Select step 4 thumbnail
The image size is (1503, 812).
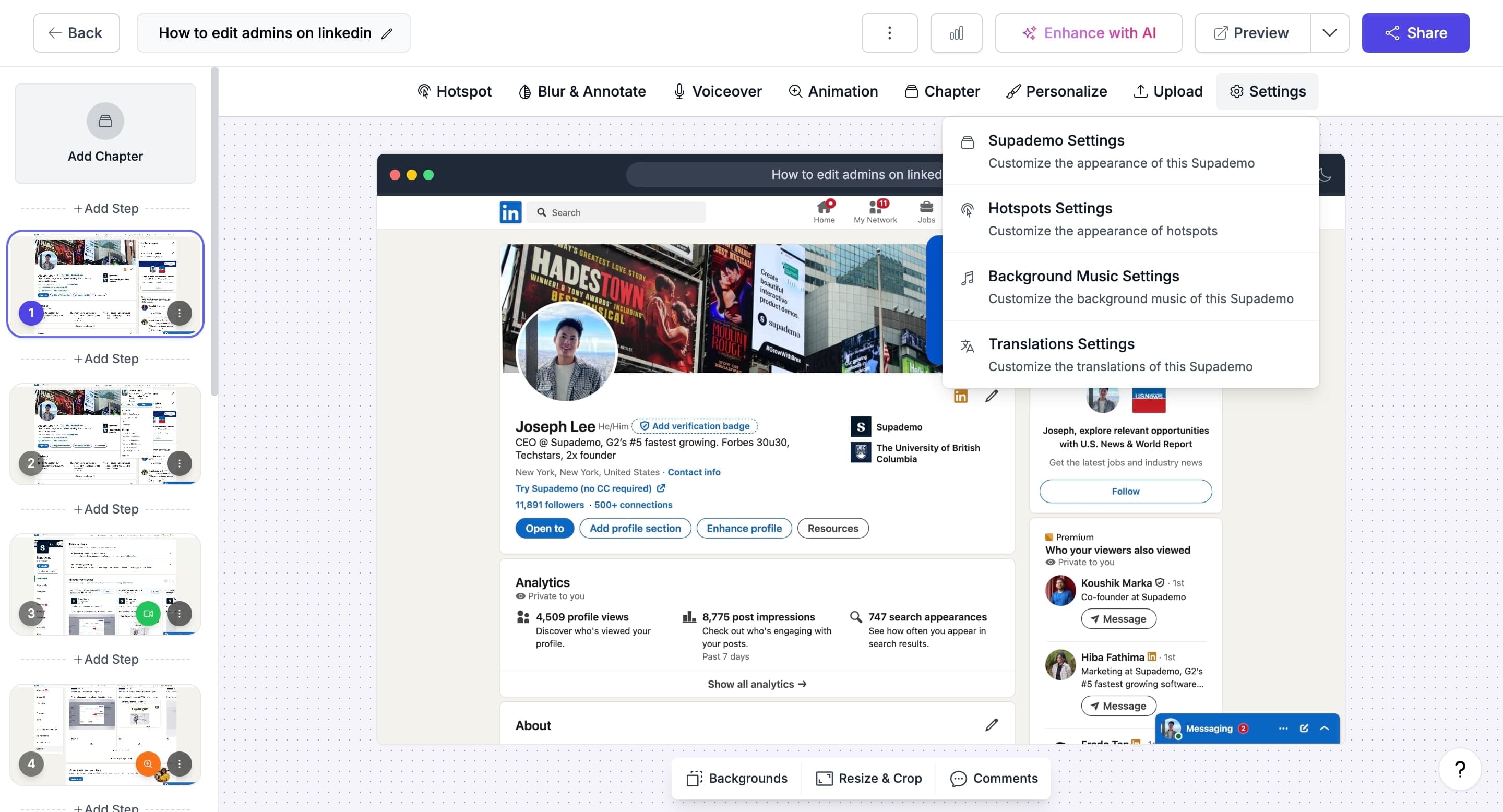point(105,734)
